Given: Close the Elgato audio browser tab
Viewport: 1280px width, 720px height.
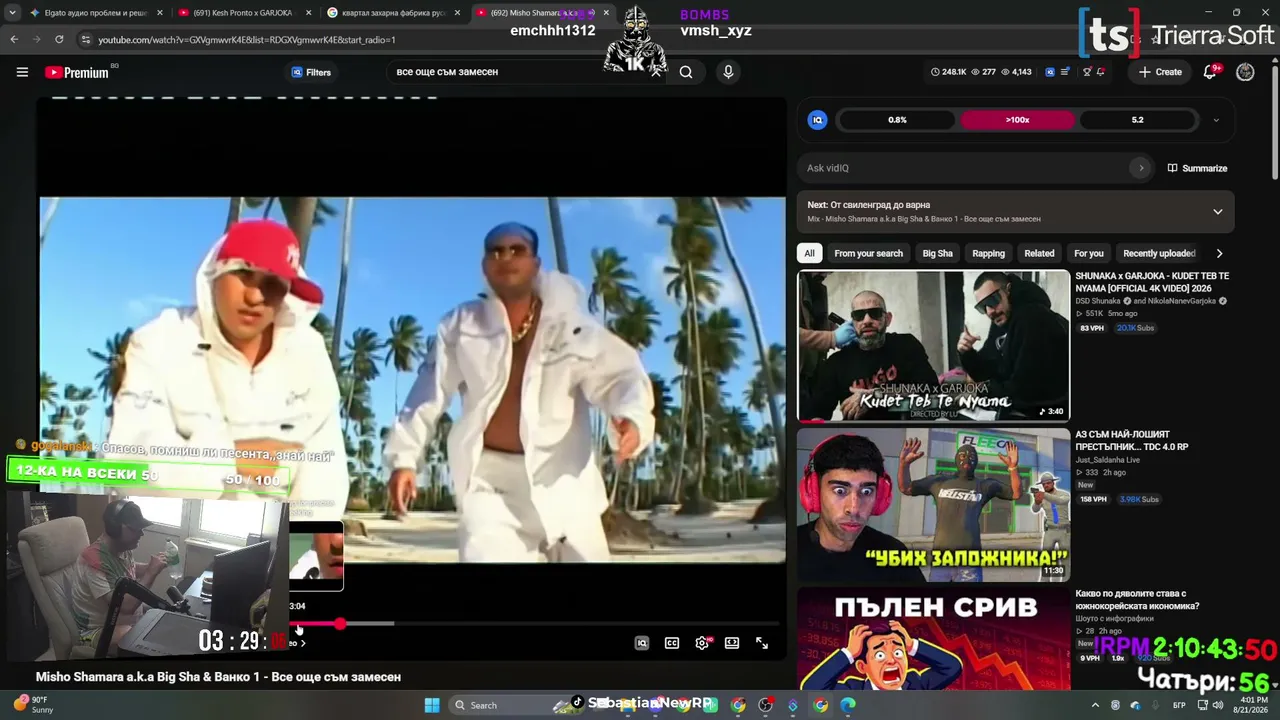Looking at the screenshot, I should click(160, 13).
